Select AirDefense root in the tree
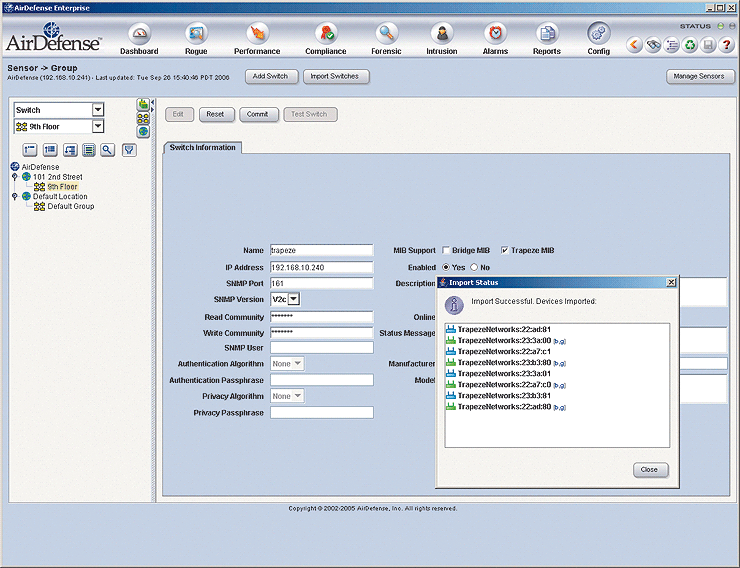740x568 pixels. click(40, 167)
